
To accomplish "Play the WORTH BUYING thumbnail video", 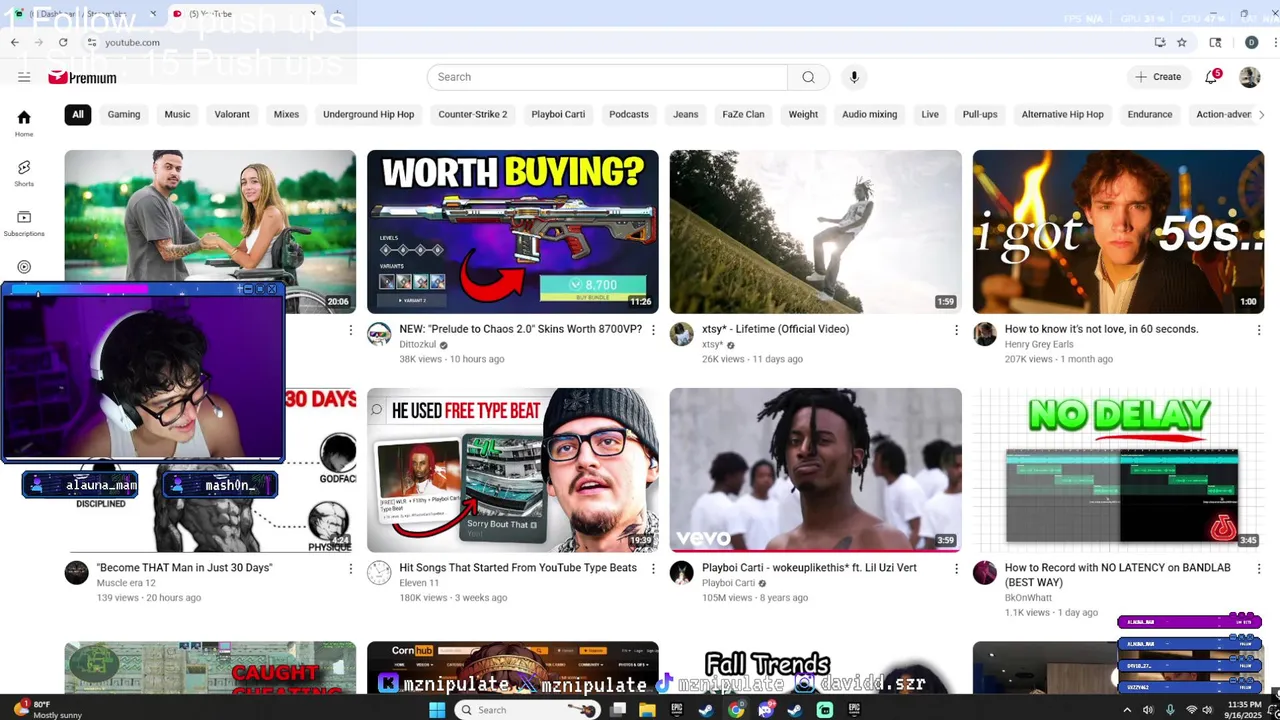I will (513, 232).
